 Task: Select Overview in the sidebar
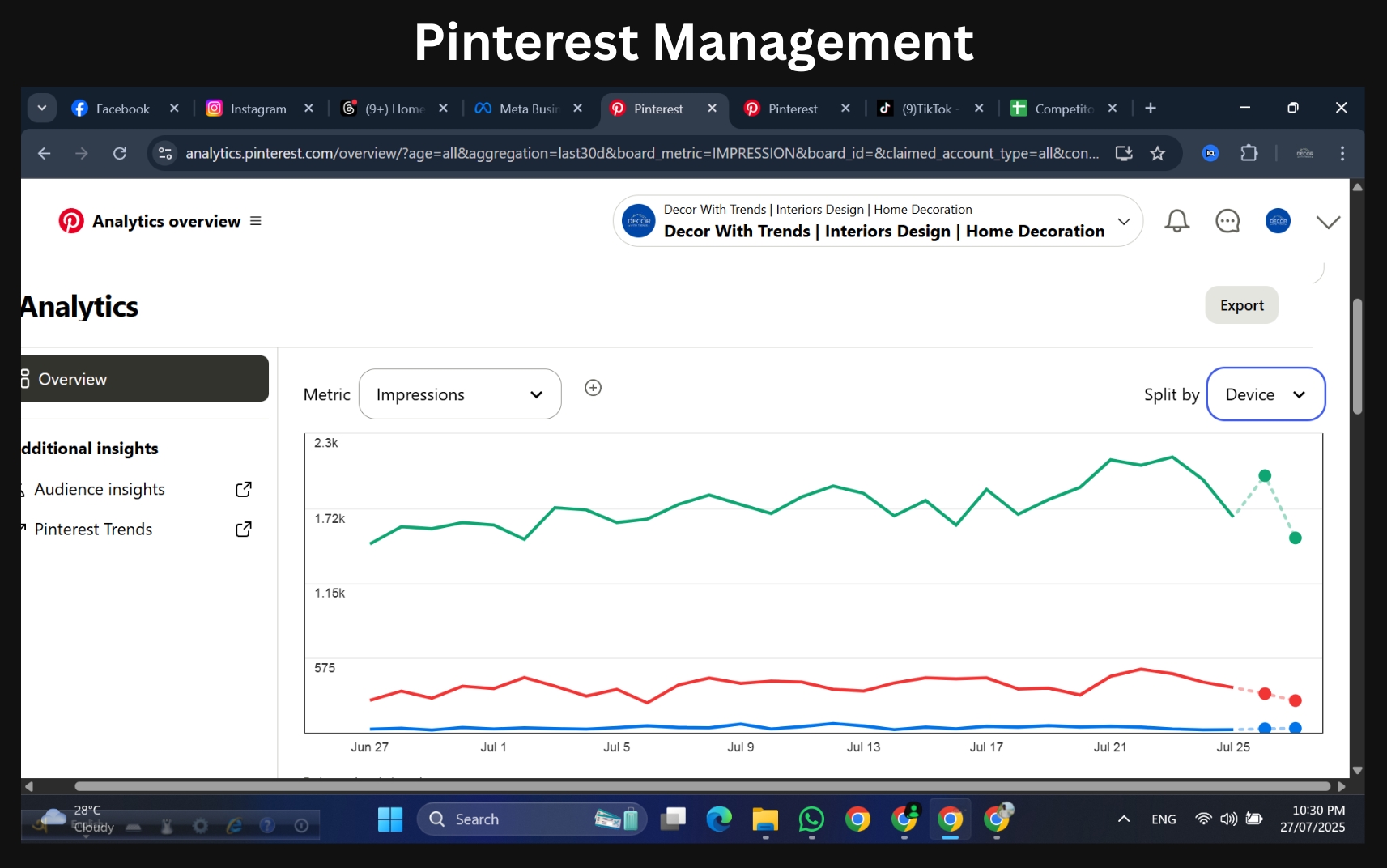coord(73,378)
